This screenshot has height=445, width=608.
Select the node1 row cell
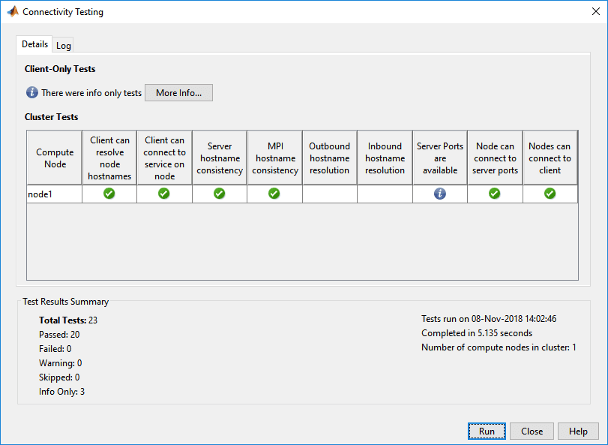point(53,194)
